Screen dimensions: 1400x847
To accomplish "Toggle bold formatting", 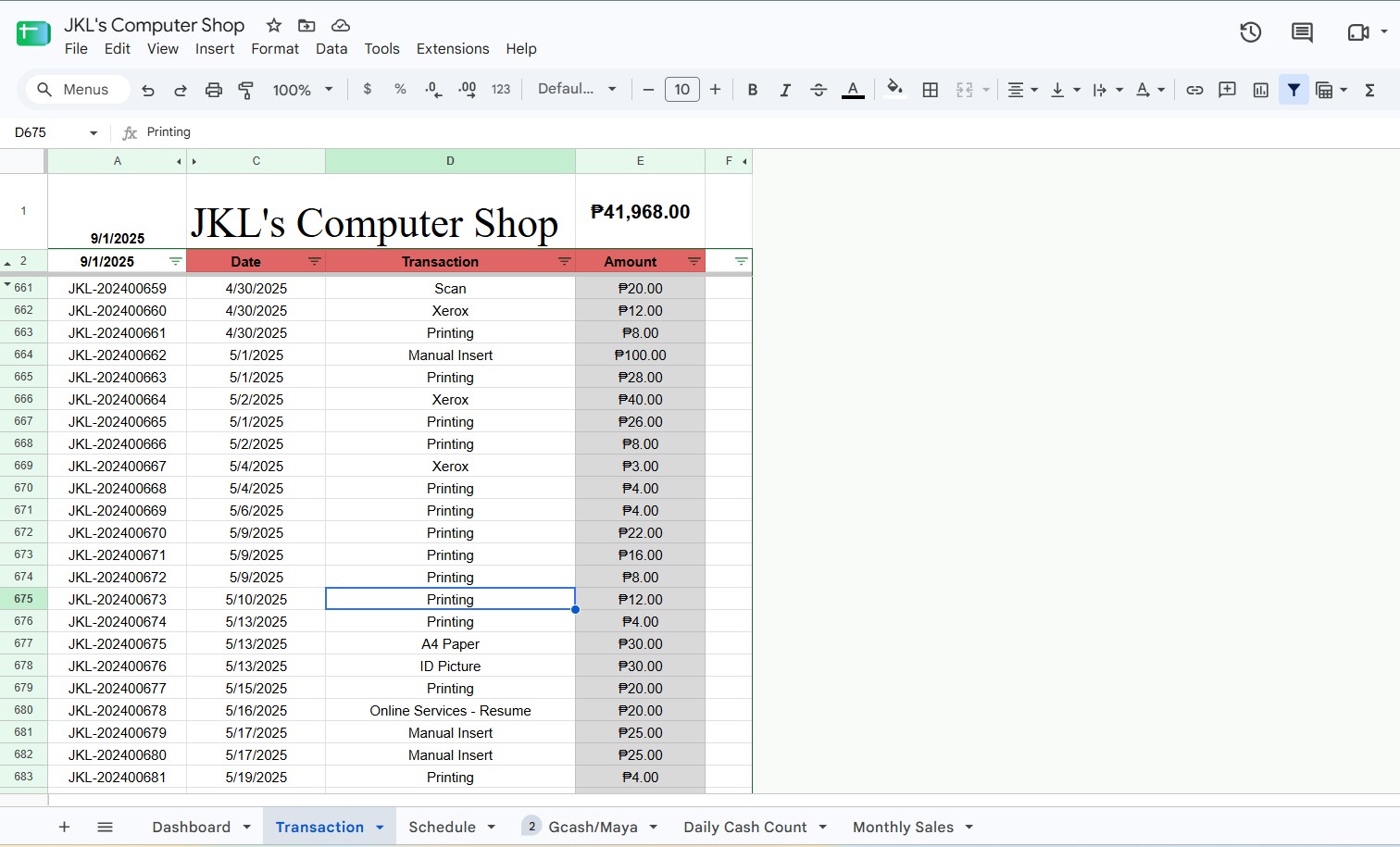I will coord(753,90).
